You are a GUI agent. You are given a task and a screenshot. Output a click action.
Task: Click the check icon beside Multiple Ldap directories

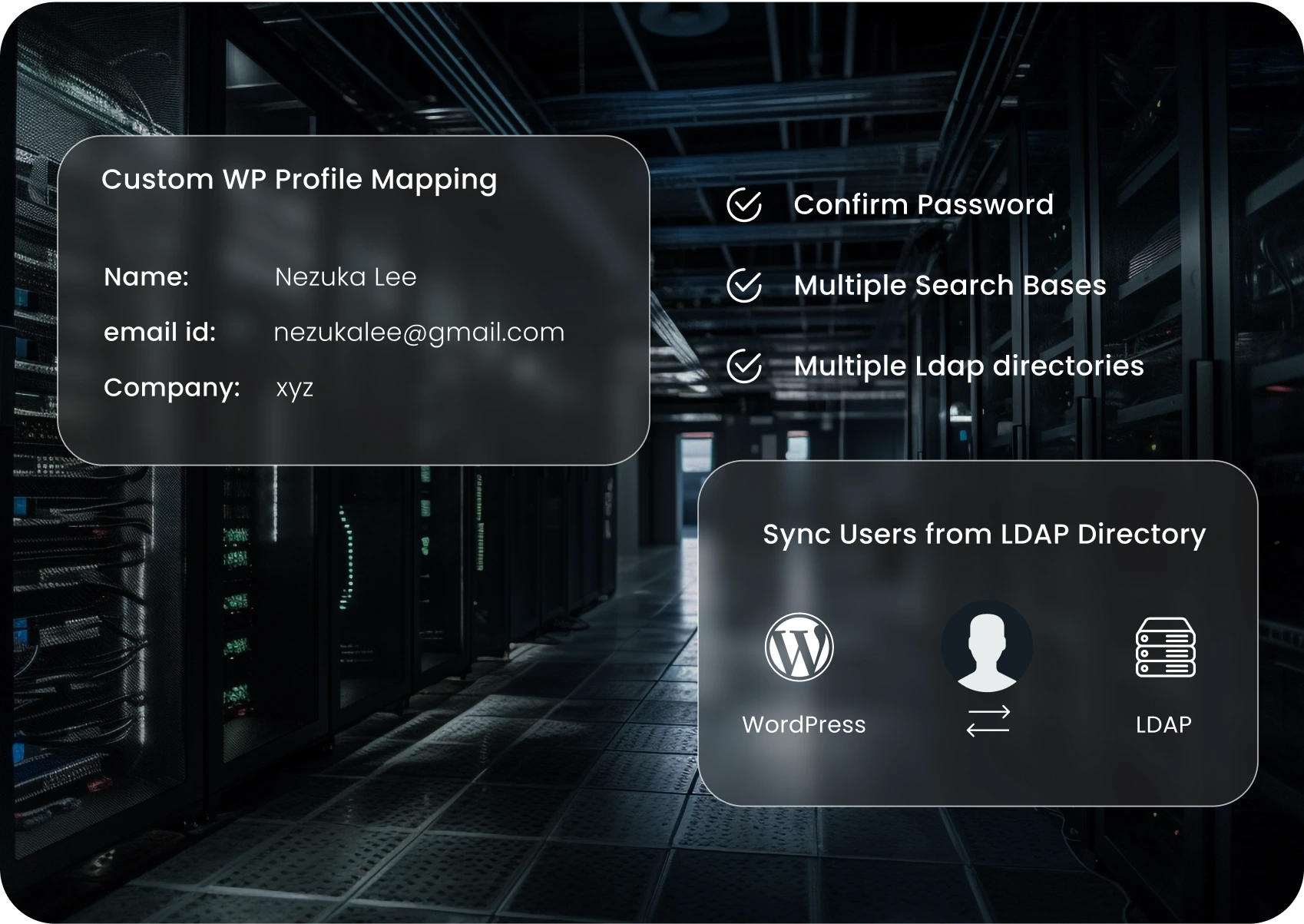[x=744, y=366]
